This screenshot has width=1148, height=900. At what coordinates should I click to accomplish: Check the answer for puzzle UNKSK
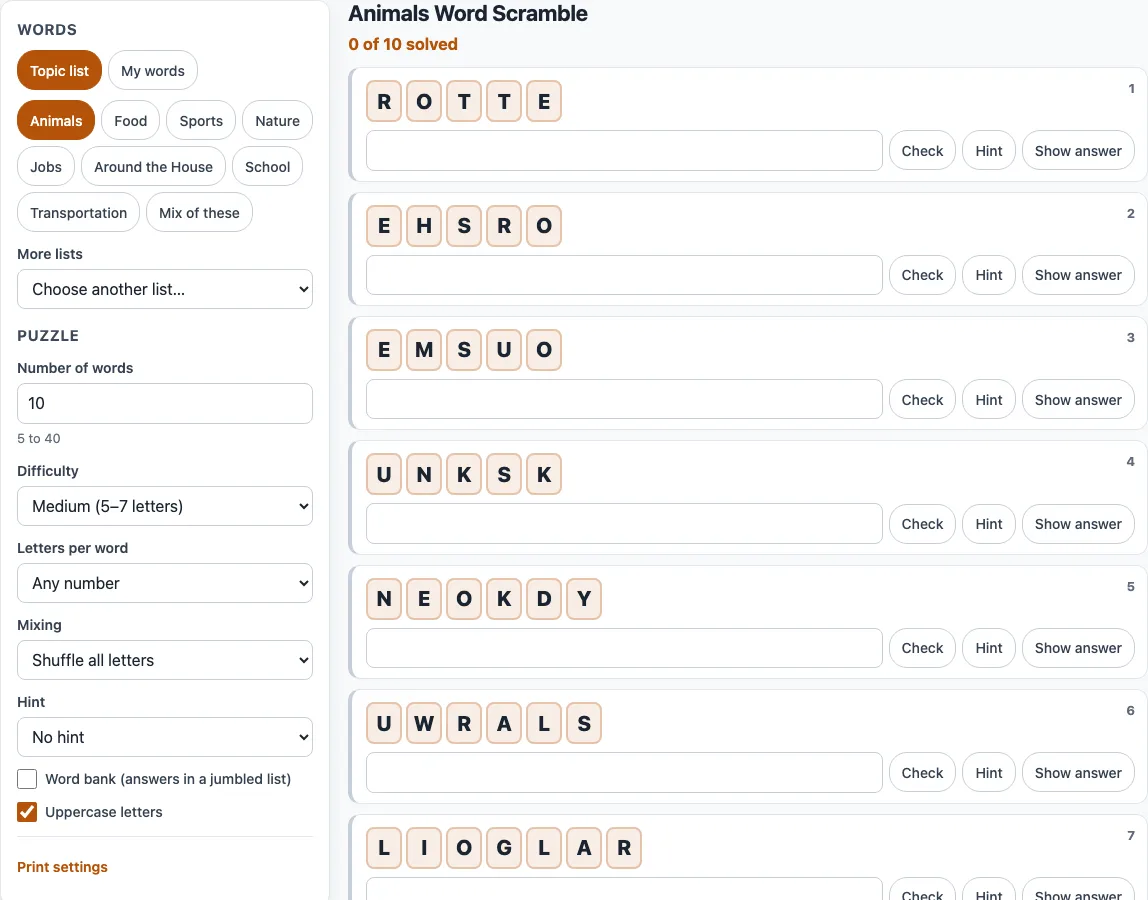922,524
